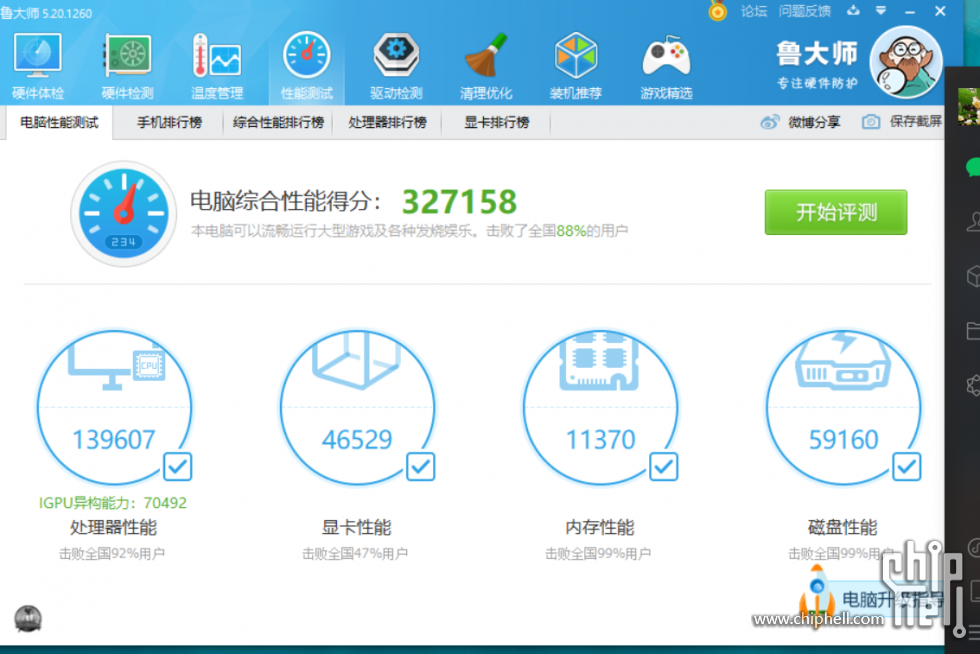Open 电脑升级指导 rocket upgrade guide

point(872,598)
